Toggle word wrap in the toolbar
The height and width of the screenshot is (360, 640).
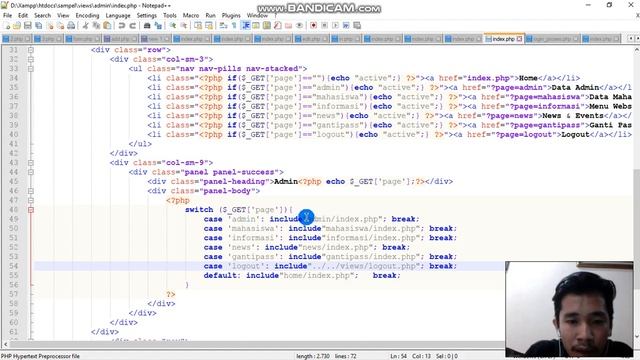click(222, 25)
